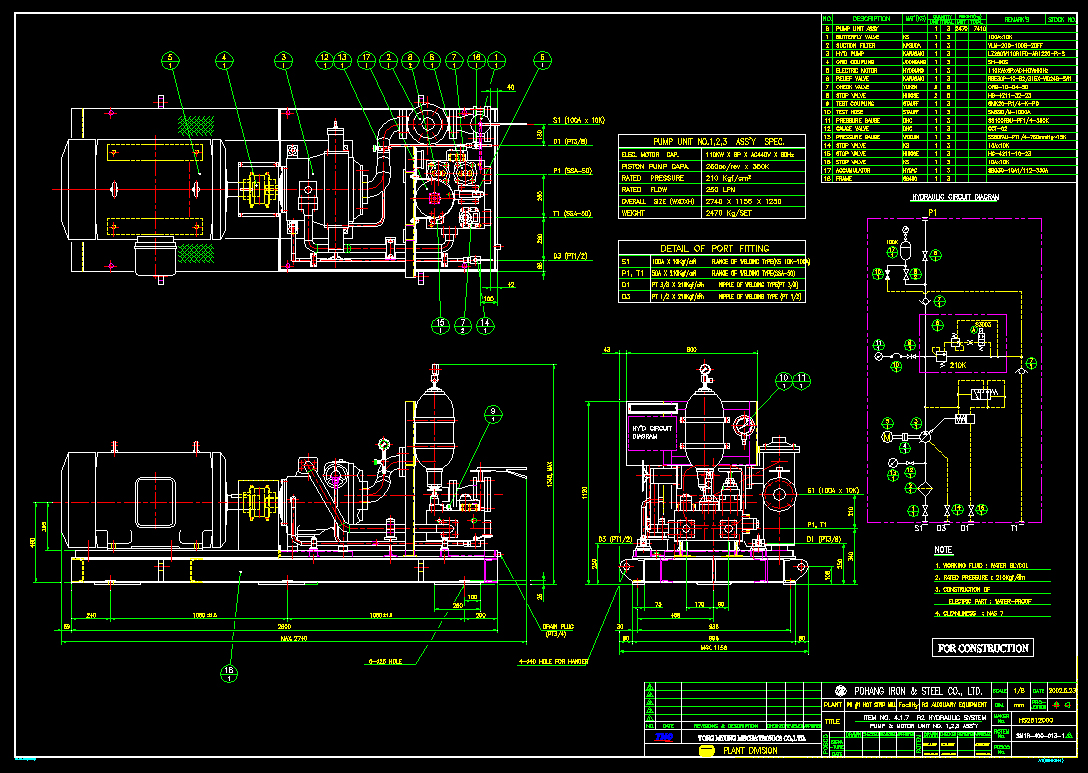Select the PUMP UNIT ASS'Y SPEC. table title
Screen dimensions: 1088x773
(x=711, y=141)
